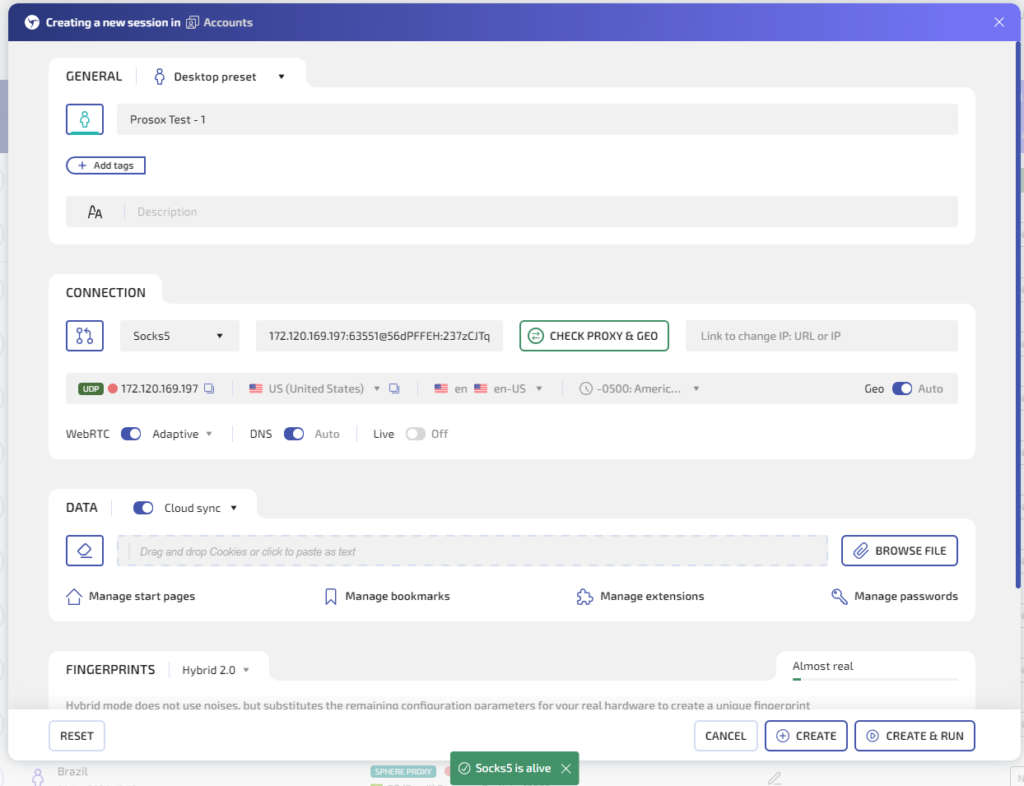Image resolution: width=1024 pixels, height=786 pixels.
Task: Click the CHECK PROXY & GEO button
Action: (594, 335)
